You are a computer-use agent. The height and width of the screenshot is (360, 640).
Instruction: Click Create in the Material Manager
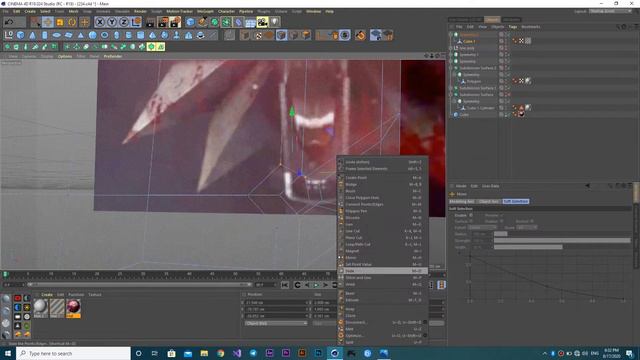coord(47,295)
